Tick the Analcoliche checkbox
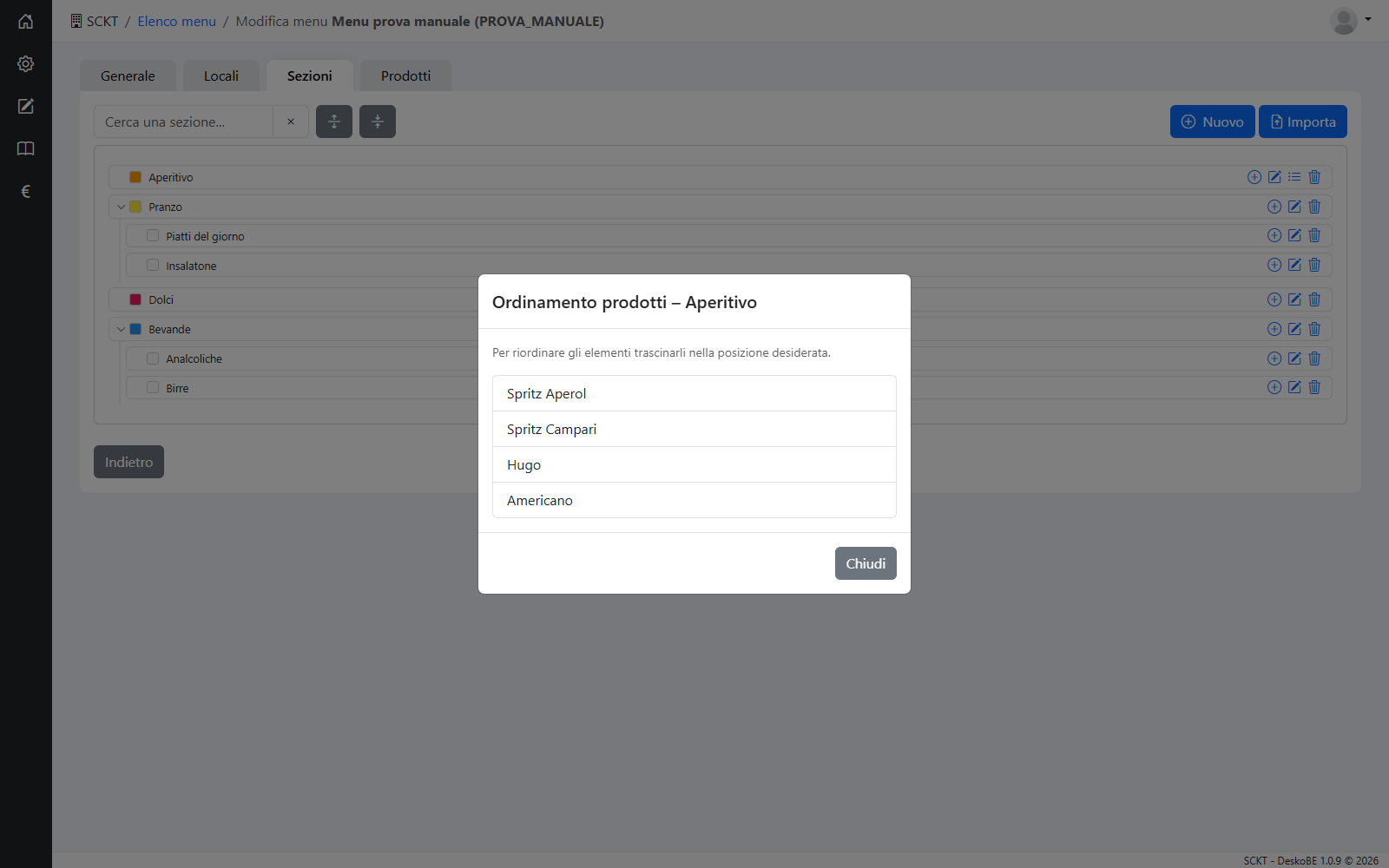The width and height of the screenshot is (1389, 868). point(153,358)
